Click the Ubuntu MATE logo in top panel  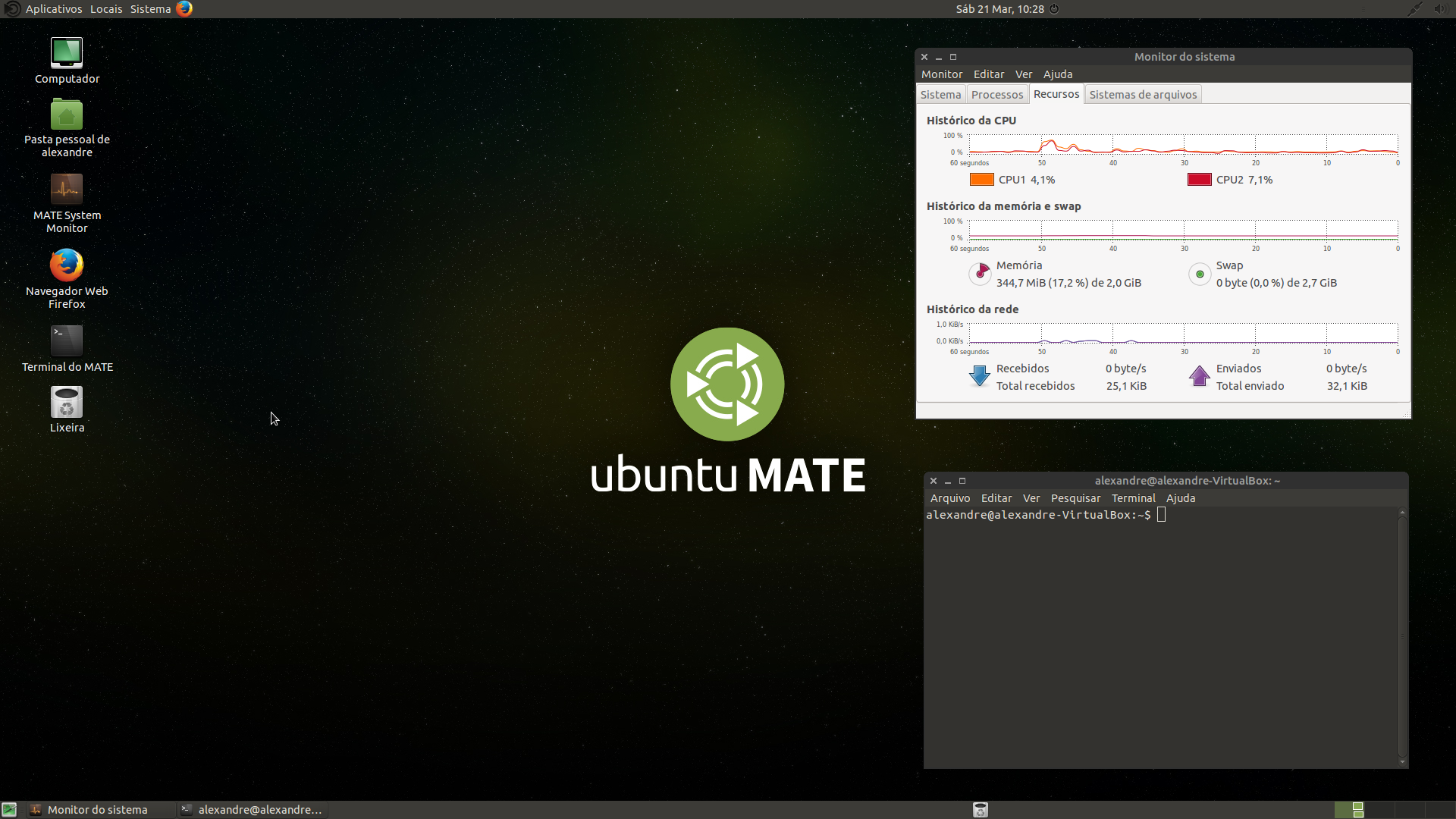[x=11, y=8]
